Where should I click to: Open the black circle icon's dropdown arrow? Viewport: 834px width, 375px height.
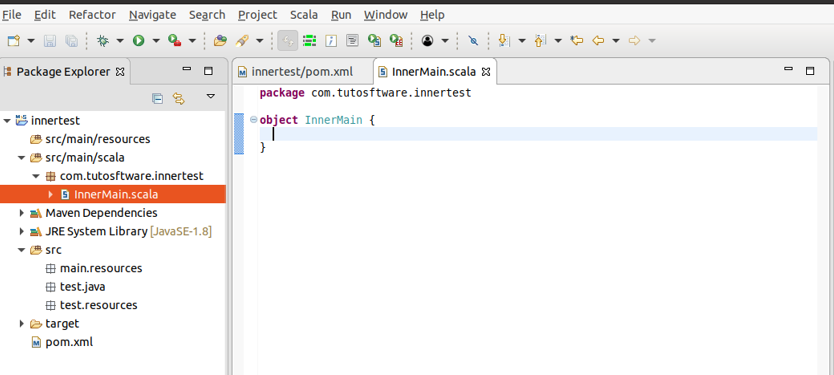[445, 40]
